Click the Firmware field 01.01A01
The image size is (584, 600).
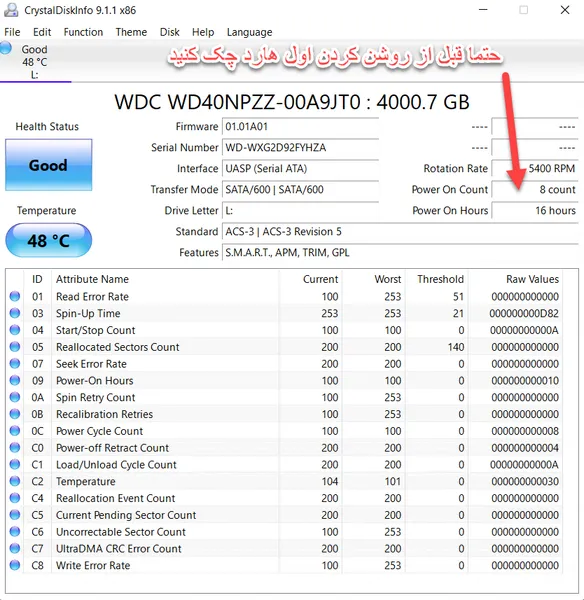pos(300,127)
